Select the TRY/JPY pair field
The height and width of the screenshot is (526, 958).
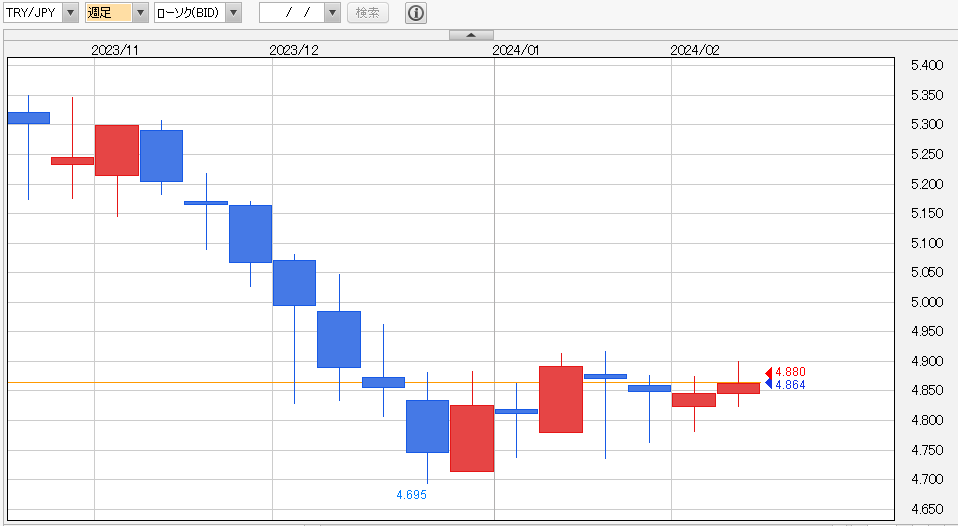pyautogui.click(x=33, y=12)
